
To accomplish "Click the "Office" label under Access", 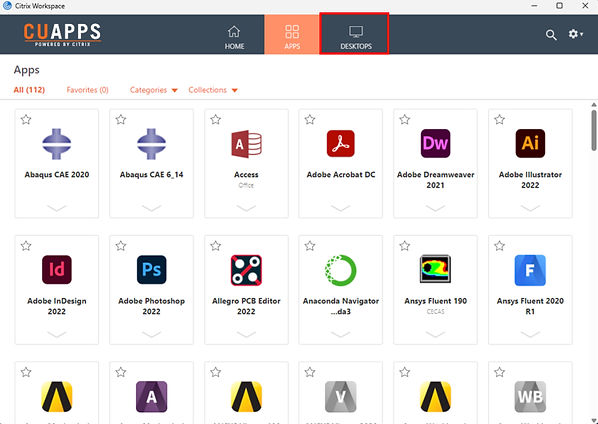I will 246,185.
